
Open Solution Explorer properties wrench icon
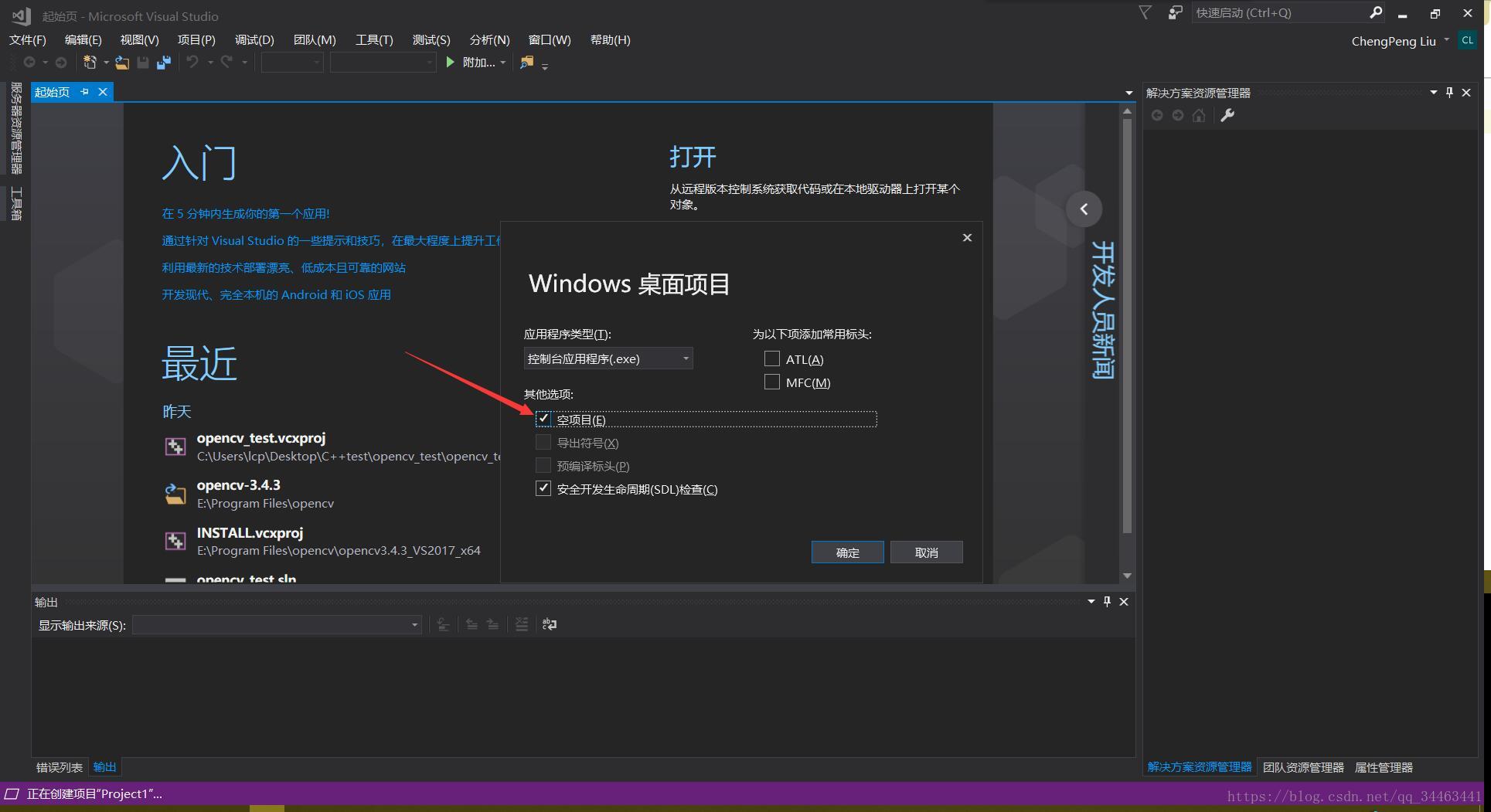1227,115
